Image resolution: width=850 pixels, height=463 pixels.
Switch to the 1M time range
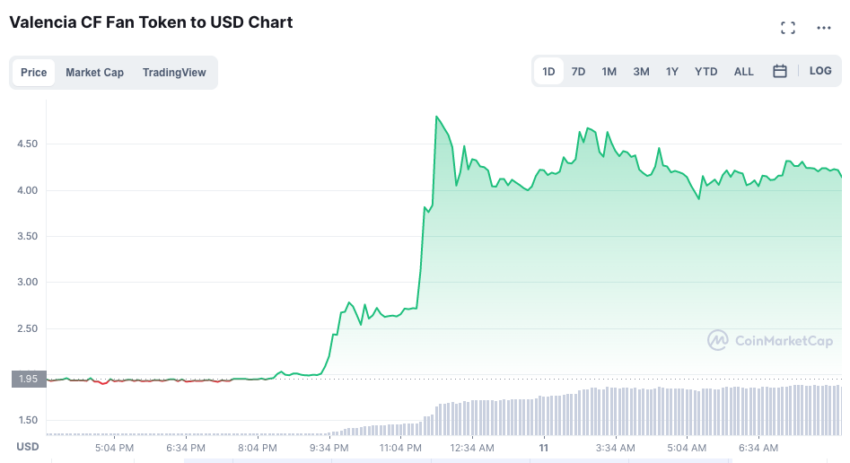click(x=609, y=72)
